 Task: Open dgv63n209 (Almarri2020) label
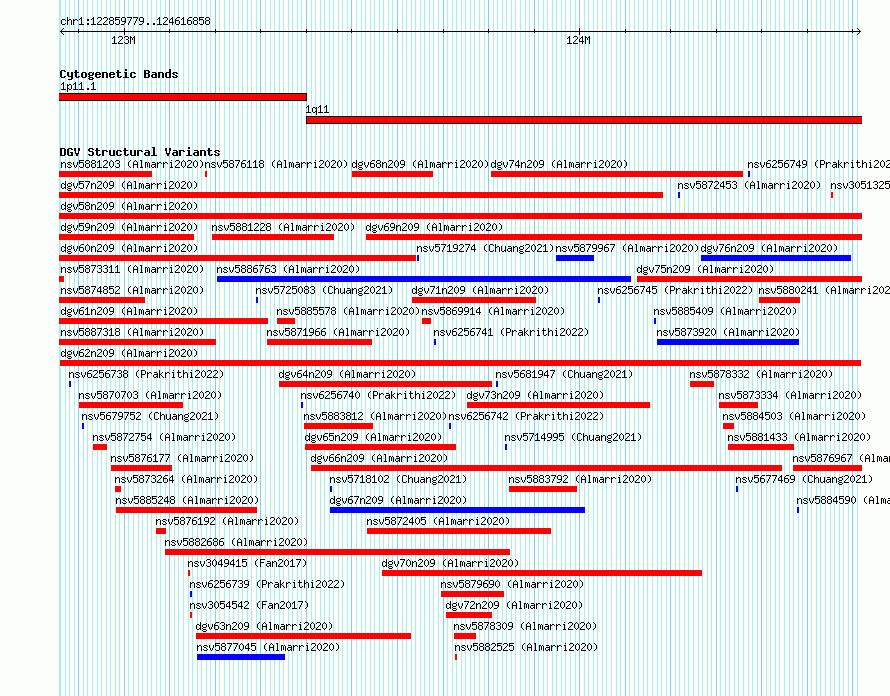coord(264,626)
